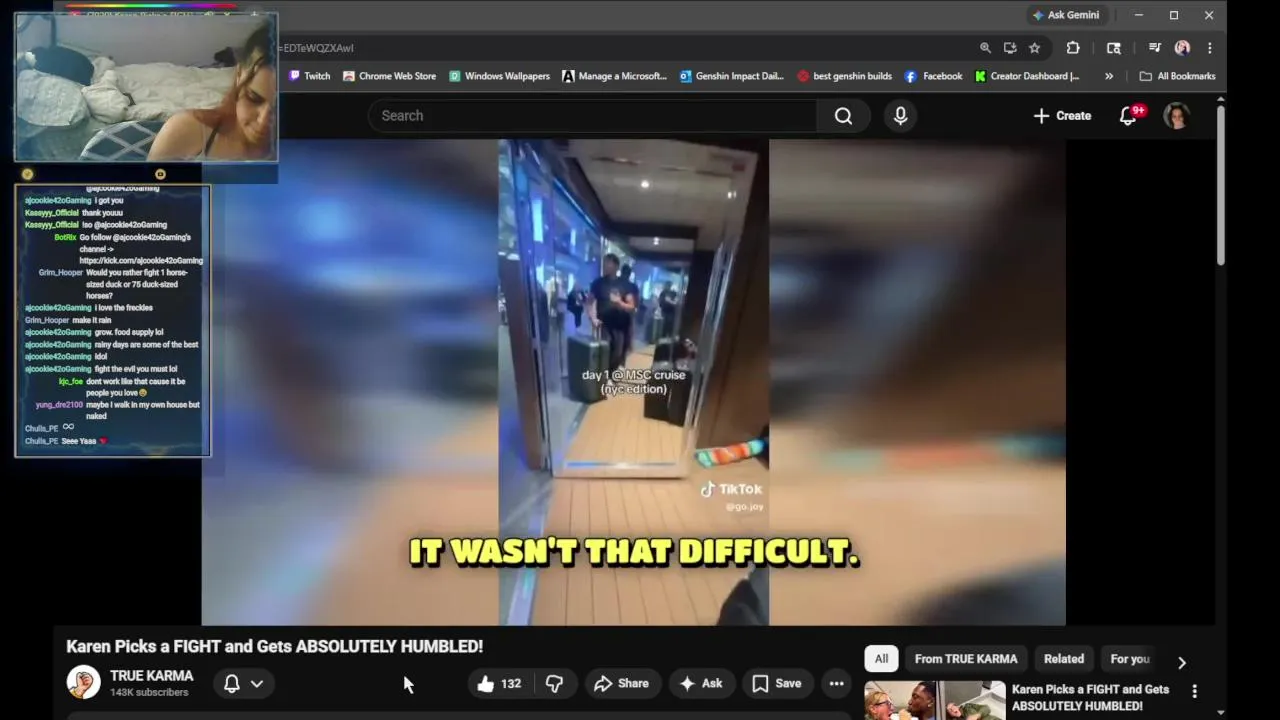Open the Chrome extensions puzzle icon
The image size is (1280, 720).
(1073, 48)
